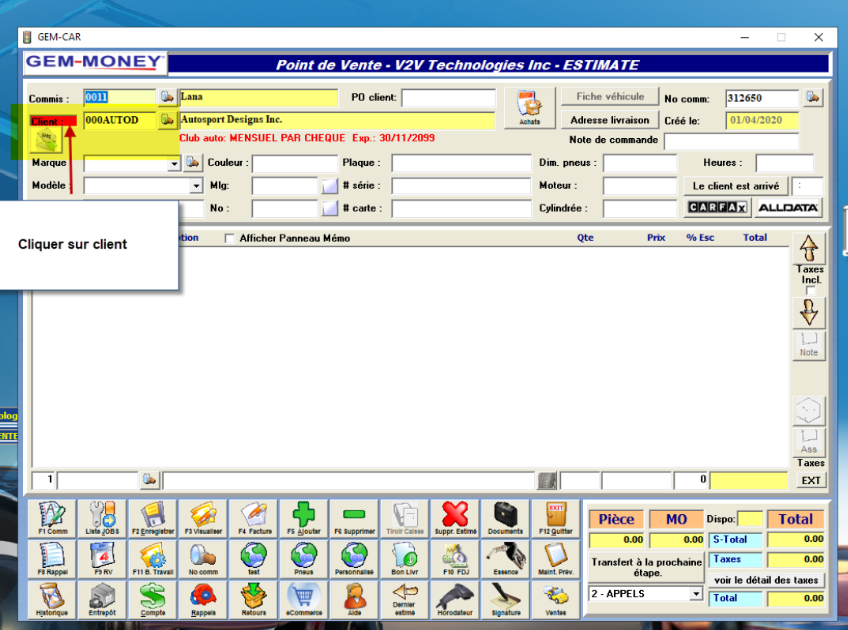
Task: Open Horodateur scanner icon
Action: 455,600
